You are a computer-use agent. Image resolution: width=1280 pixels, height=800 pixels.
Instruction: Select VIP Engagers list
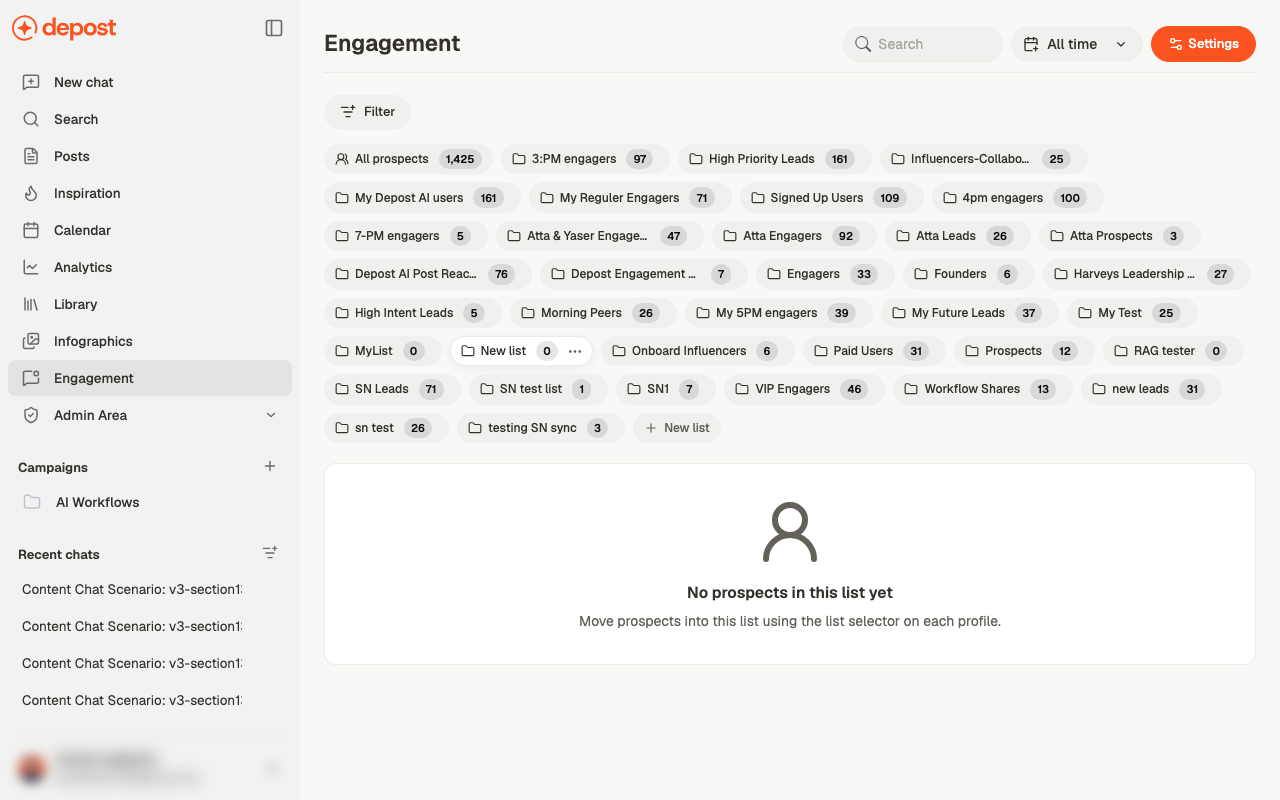pyautogui.click(x=805, y=389)
